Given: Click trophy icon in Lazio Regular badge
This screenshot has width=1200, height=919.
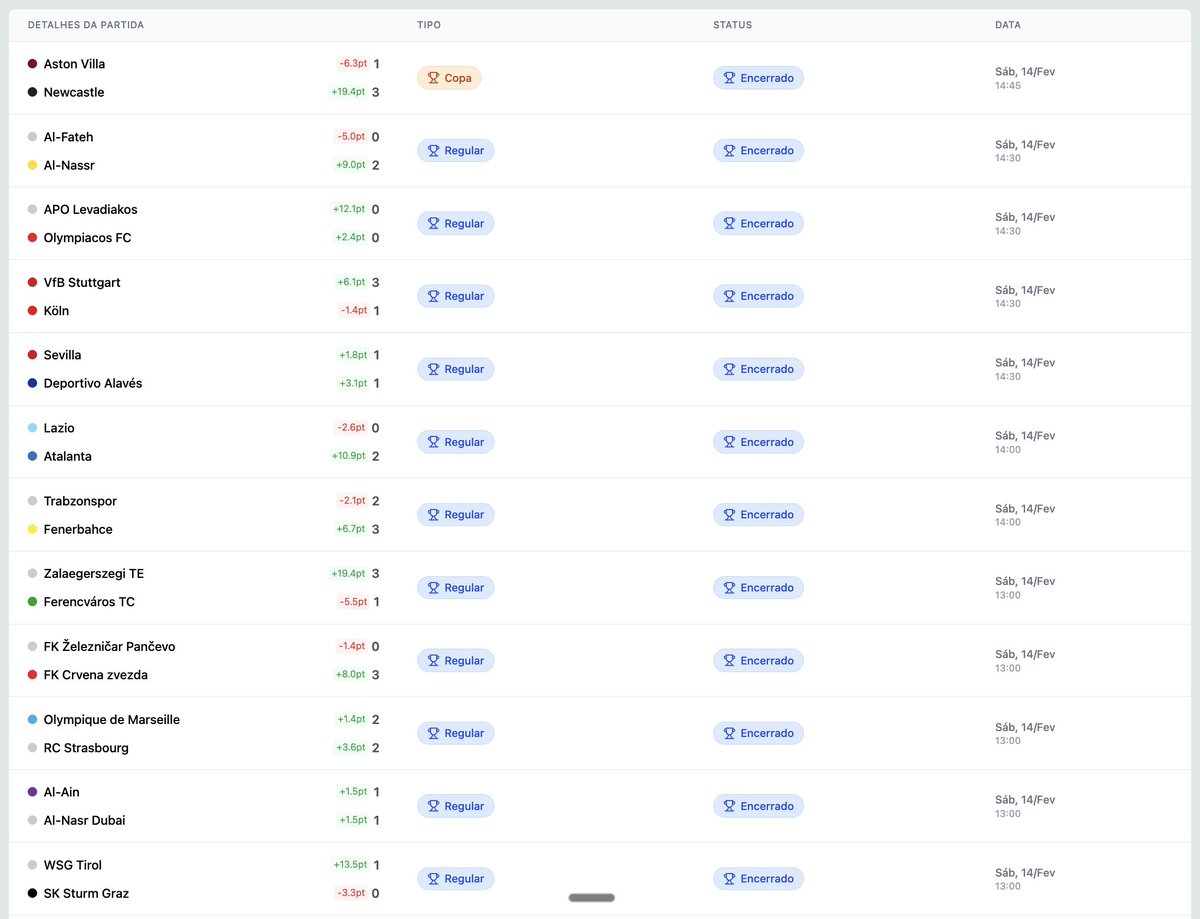Looking at the screenshot, I should click(434, 442).
